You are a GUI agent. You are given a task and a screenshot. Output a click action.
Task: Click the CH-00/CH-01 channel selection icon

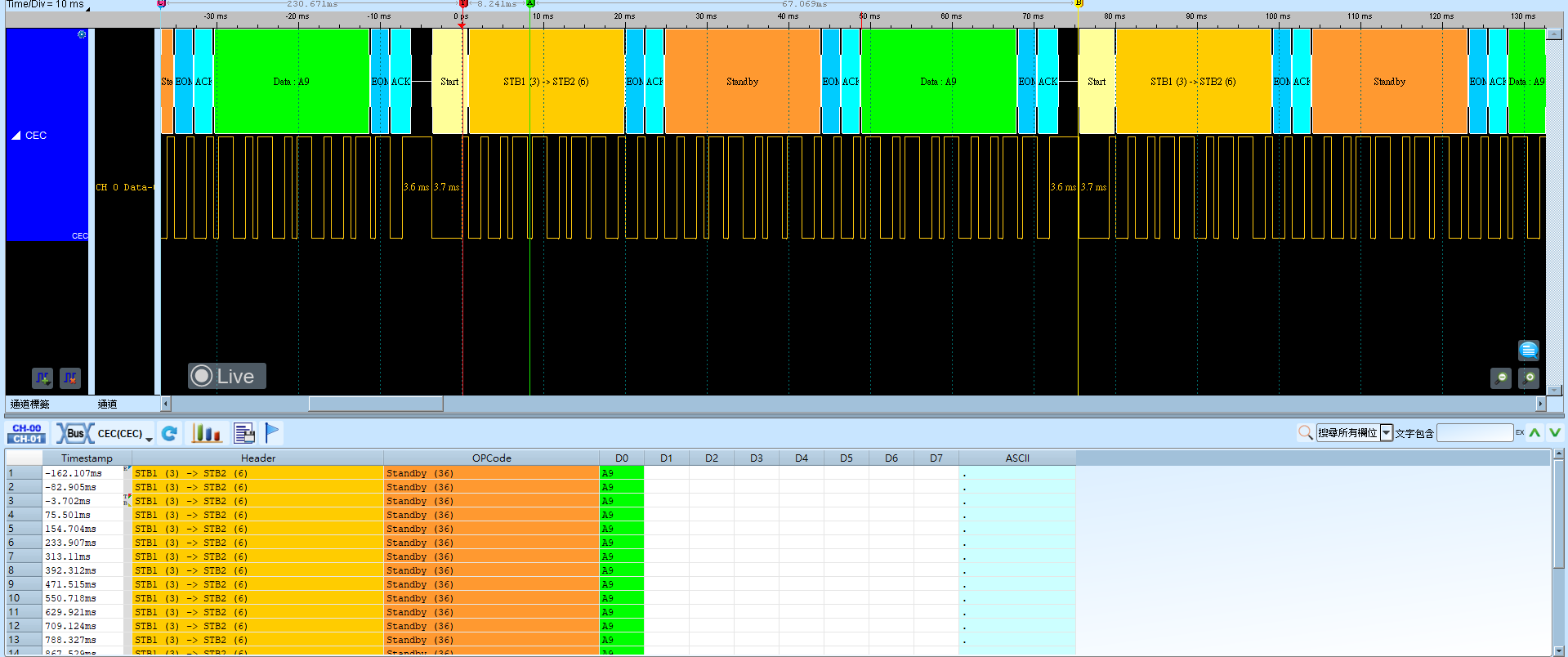[27, 433]
